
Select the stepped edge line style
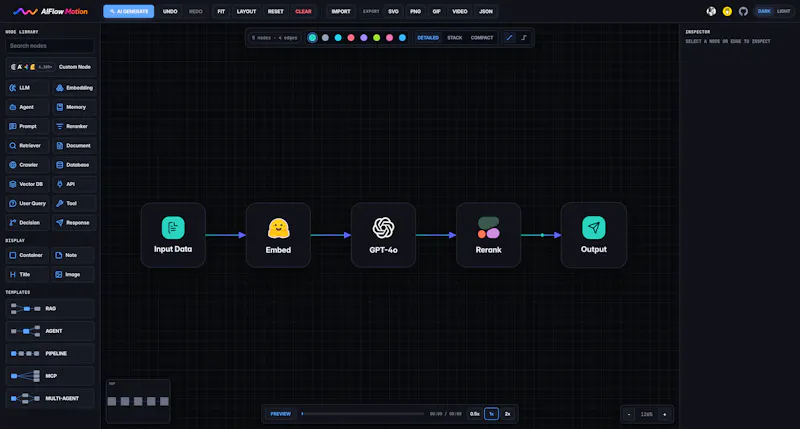[x=524, y=38]
